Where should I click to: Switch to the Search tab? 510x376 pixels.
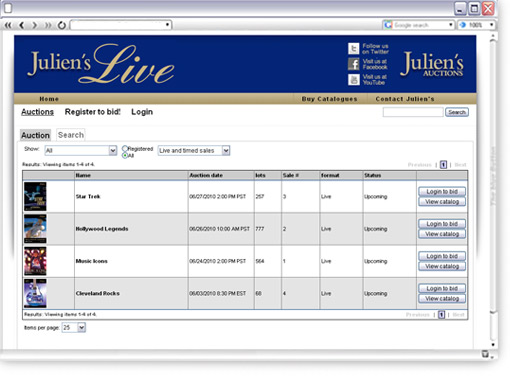coord(71,135)
